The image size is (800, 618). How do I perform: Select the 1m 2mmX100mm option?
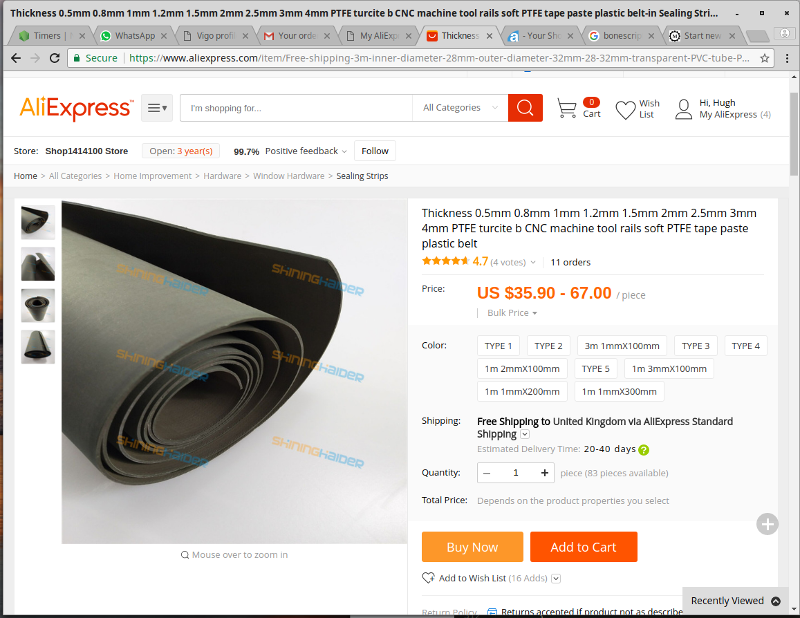point(522,368)
